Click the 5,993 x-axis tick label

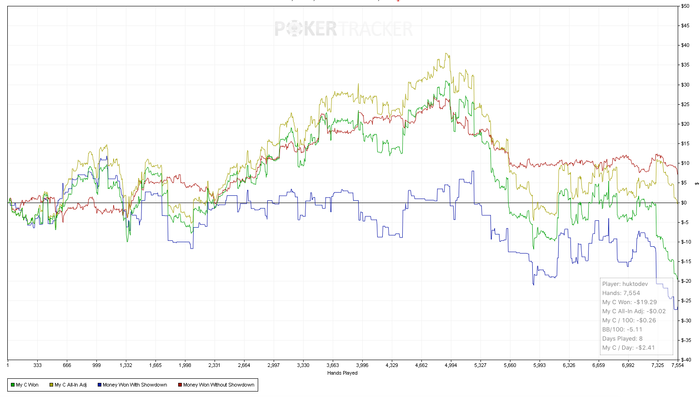(x=539, y=365)
